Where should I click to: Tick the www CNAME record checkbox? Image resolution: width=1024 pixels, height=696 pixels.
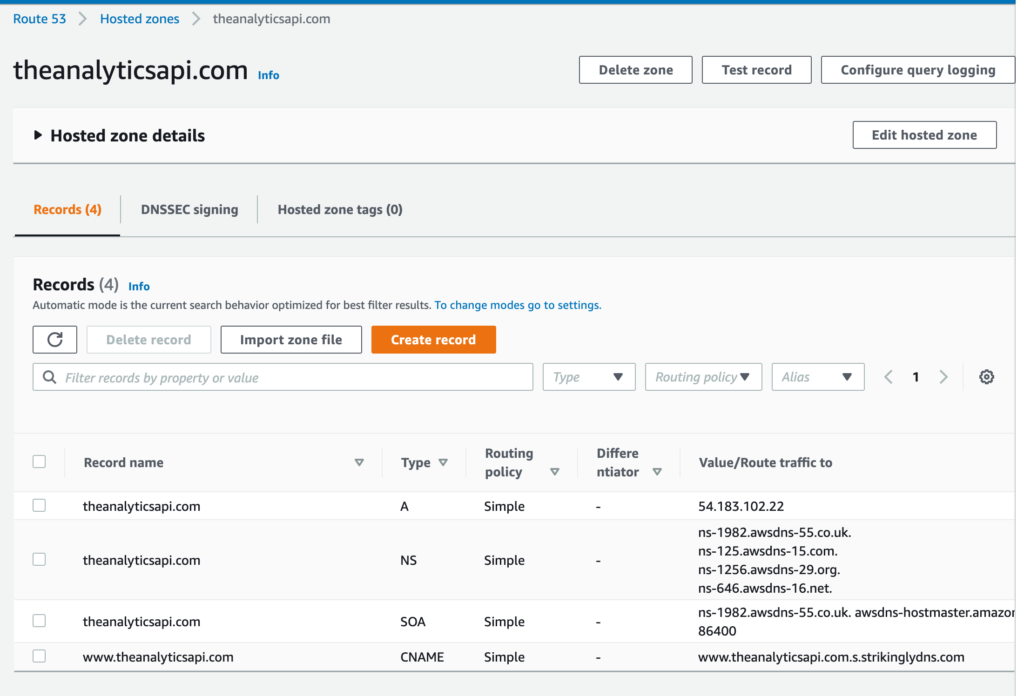(x=39, y=657)
